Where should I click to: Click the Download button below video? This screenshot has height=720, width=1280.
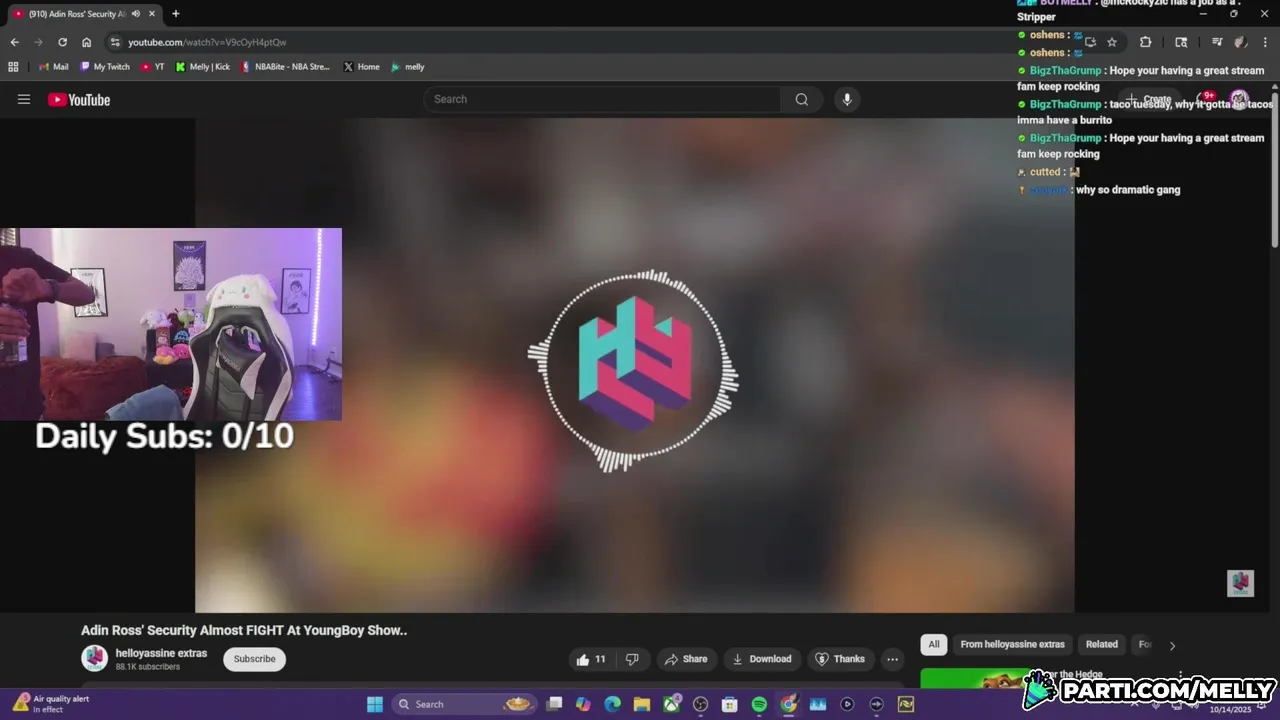[x=762, y=659]
